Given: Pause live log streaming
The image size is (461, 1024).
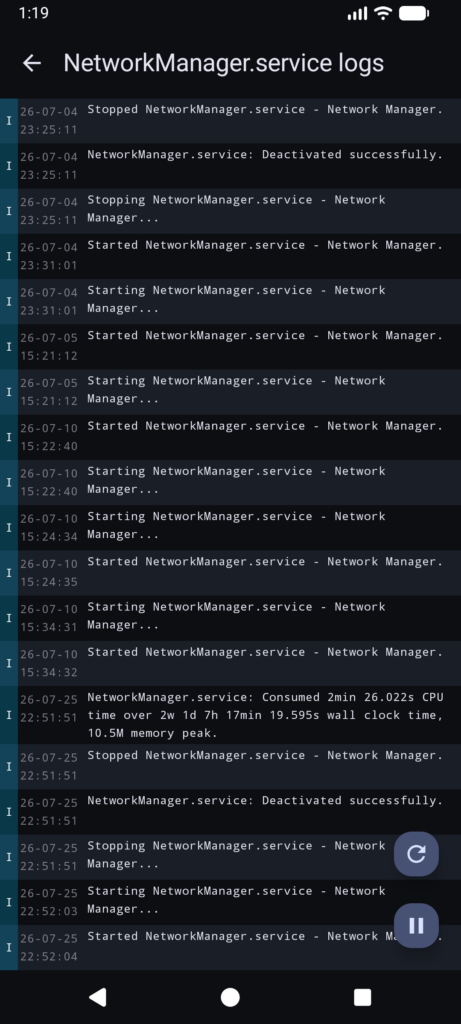Looking at the screenshot, I should [416, 925].
